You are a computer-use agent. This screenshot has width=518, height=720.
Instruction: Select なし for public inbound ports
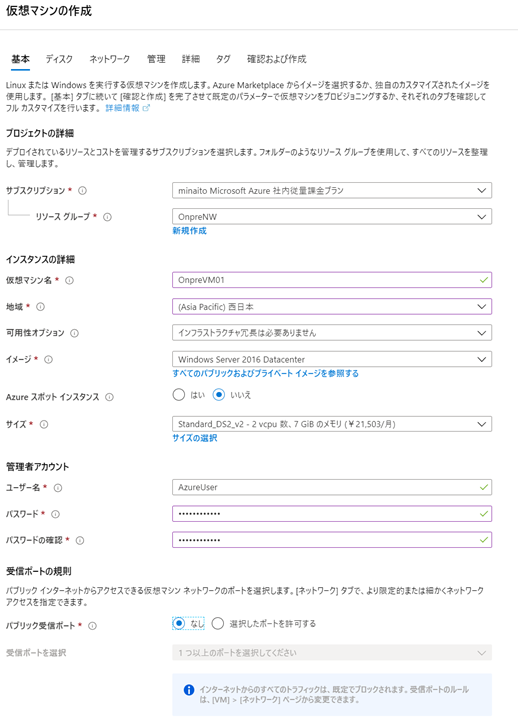179,624
